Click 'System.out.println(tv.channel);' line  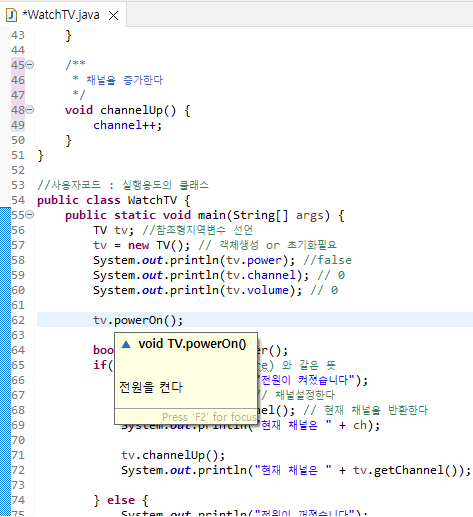point(201,275)
